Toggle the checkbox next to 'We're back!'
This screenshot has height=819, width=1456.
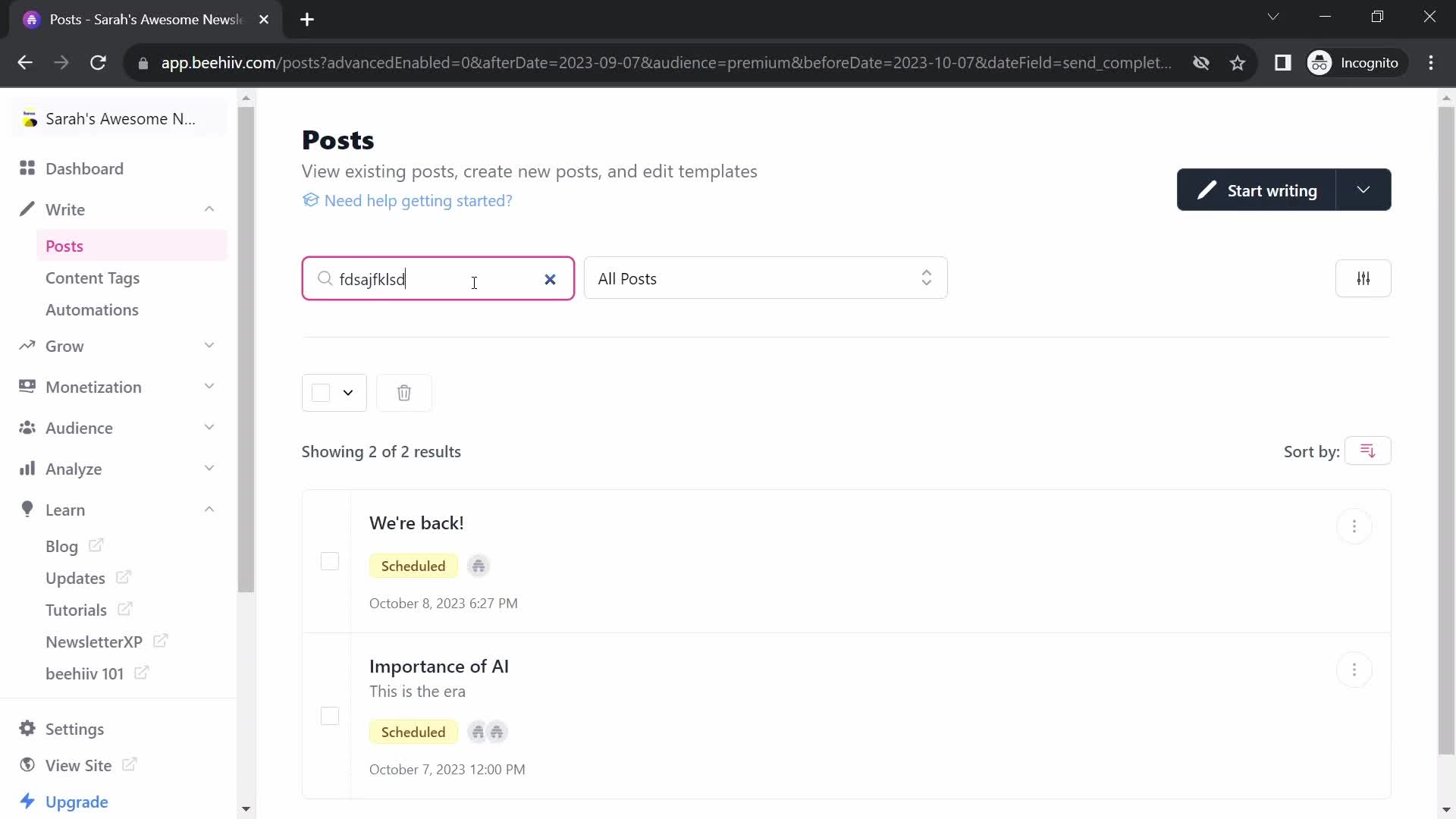pyautogui.click(x=330, y=562)
